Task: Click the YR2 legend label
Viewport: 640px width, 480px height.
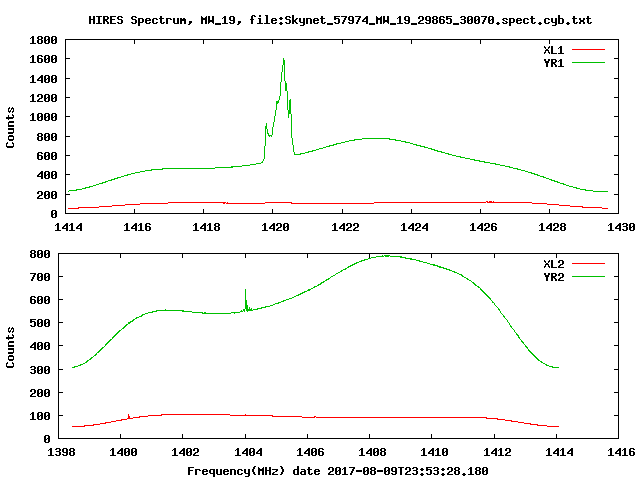Action: coord(553,277)
